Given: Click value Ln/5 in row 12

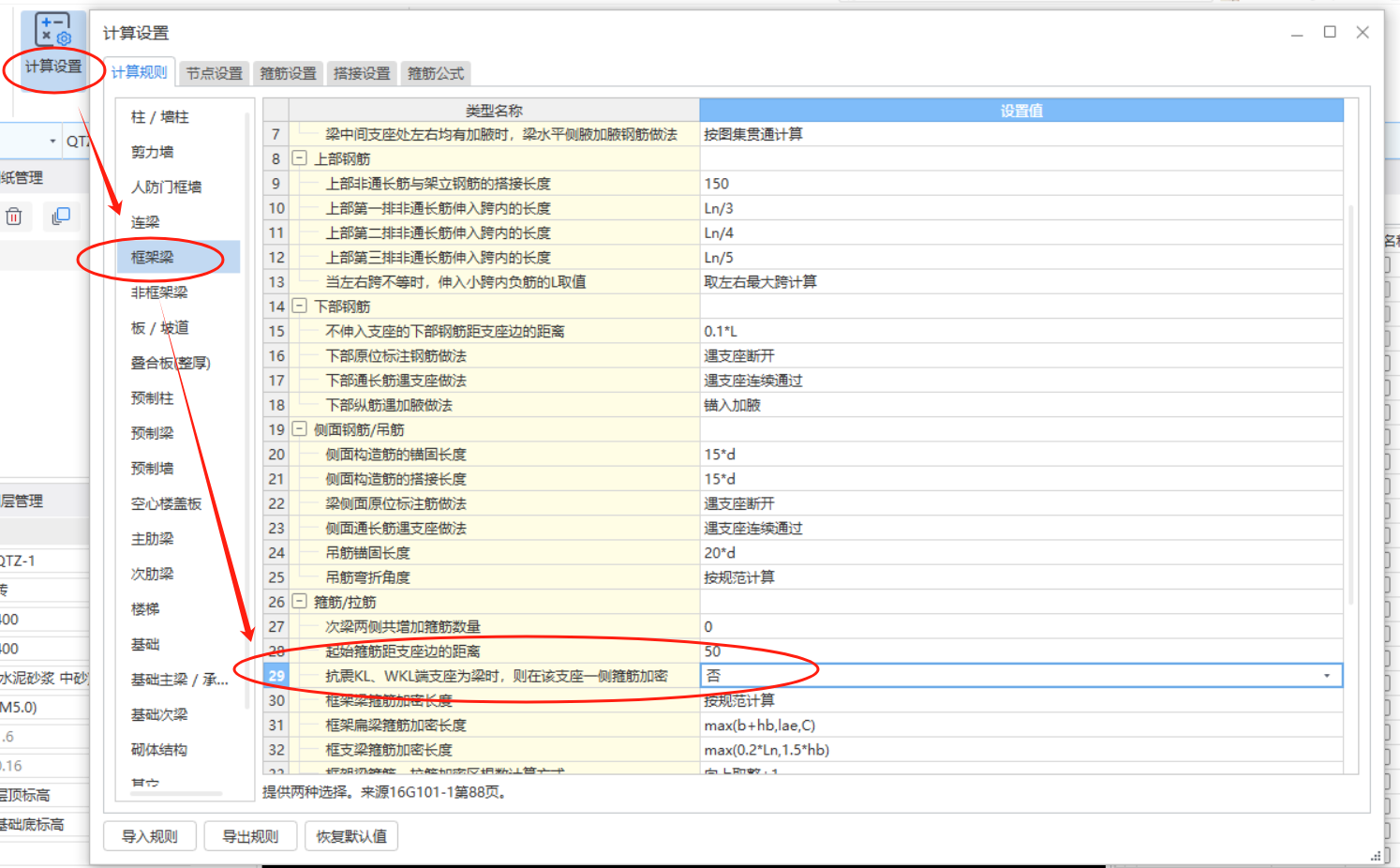Looking at the screenshot, I should 1021,257.
